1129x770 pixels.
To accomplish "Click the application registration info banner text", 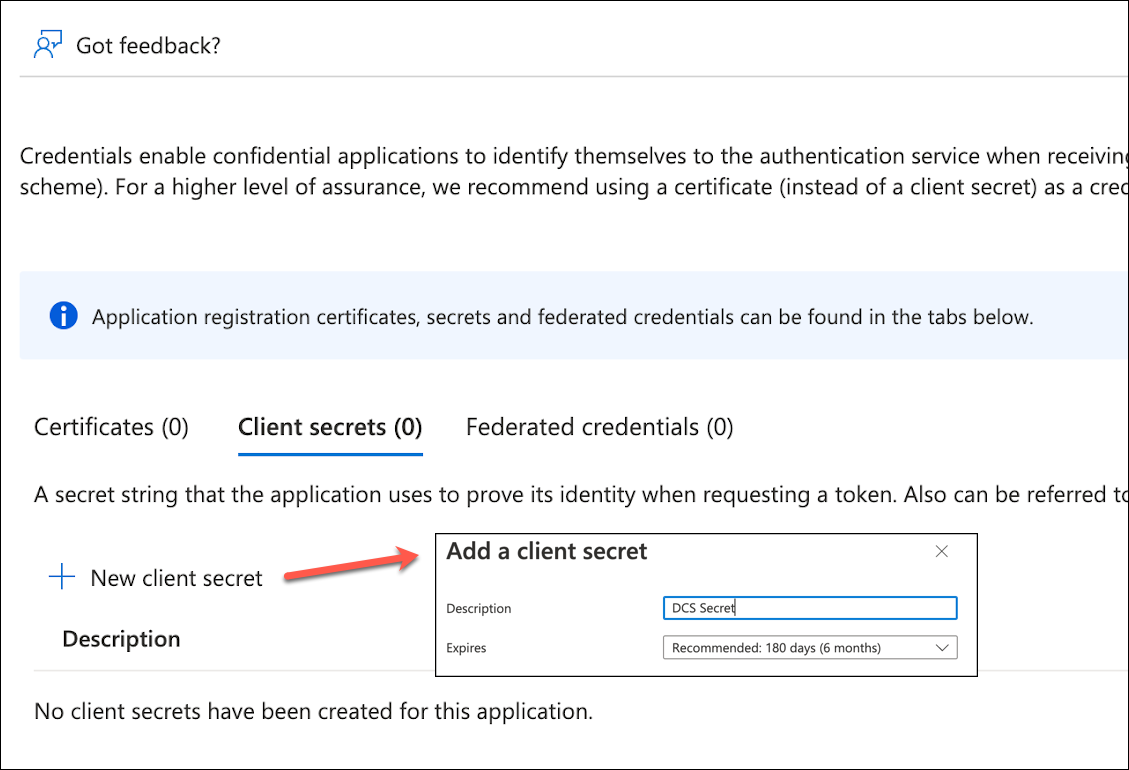I will point(562,318).
